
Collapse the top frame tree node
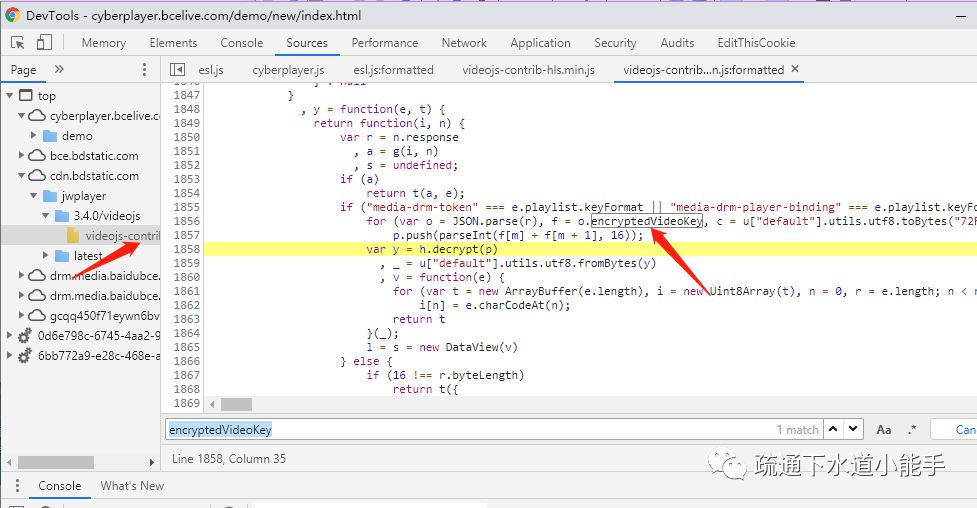pos(9,96)
